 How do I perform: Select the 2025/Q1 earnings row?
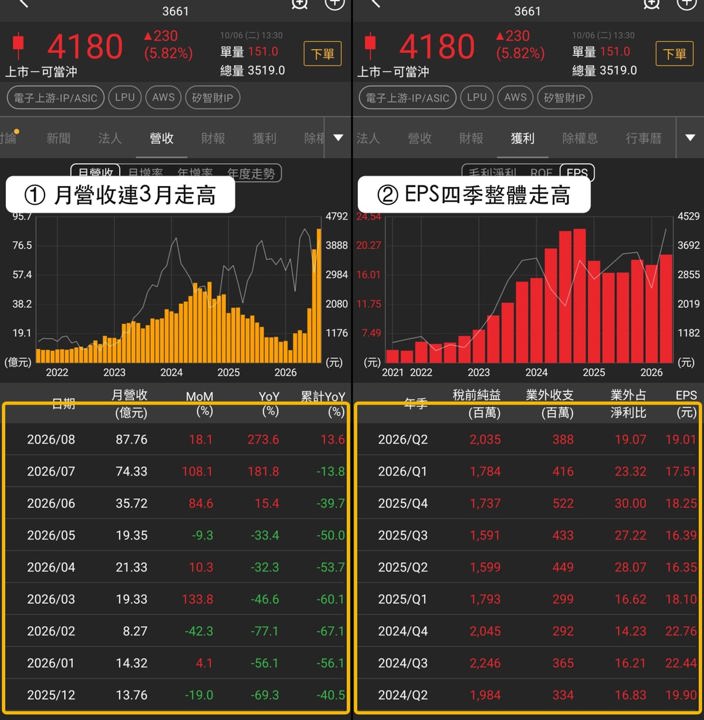[528, 599]
